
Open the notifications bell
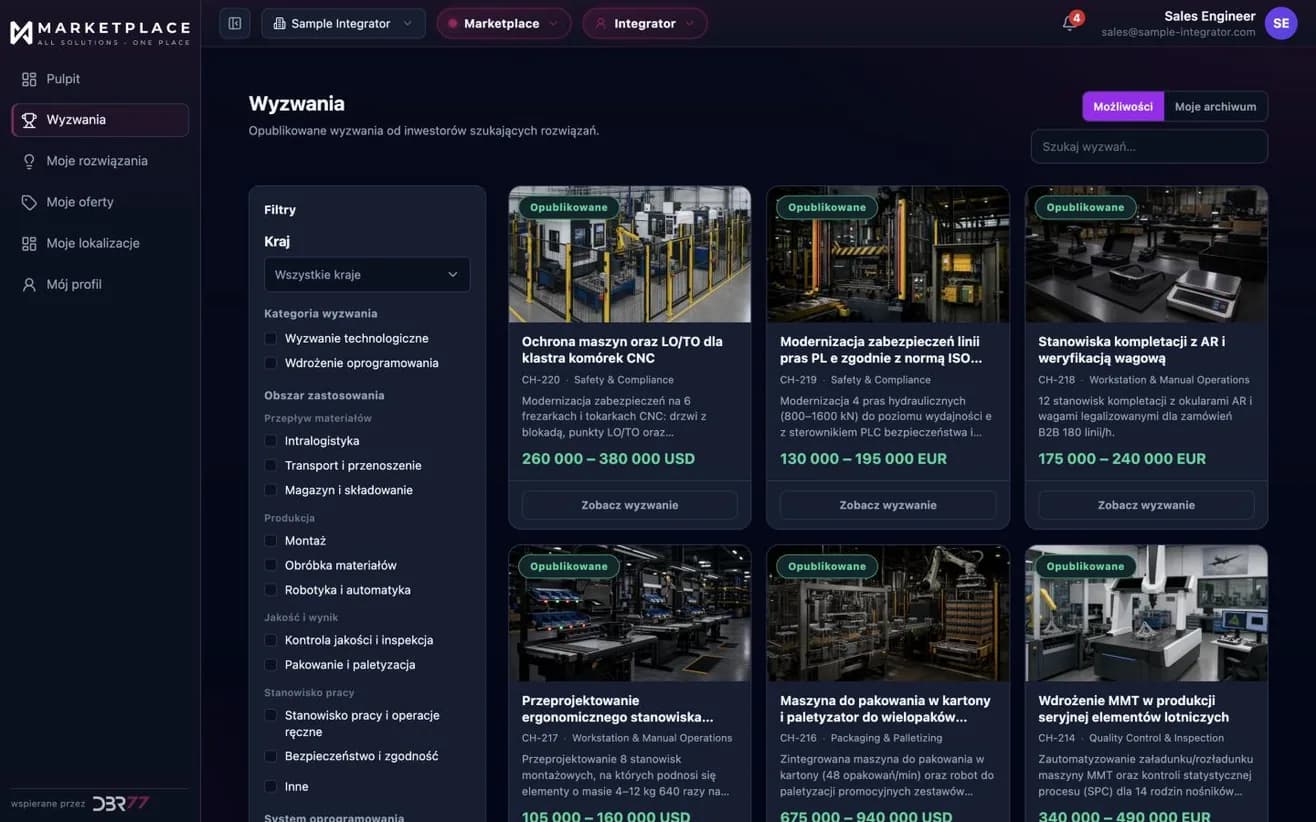pos(1070,23)
